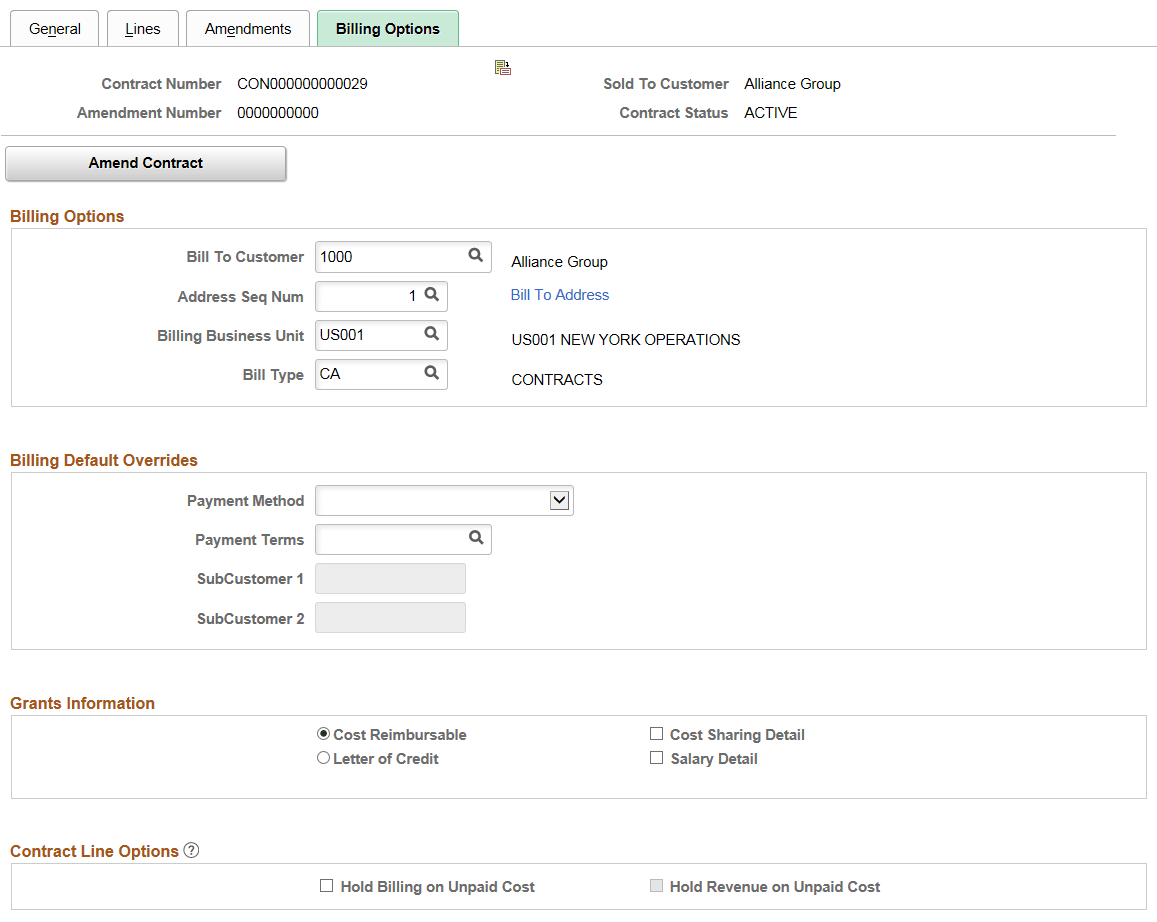The width and height of the screenshot is (1157, 922).
Task: Click the empty Payment Terms field
Action: point(390,539)
